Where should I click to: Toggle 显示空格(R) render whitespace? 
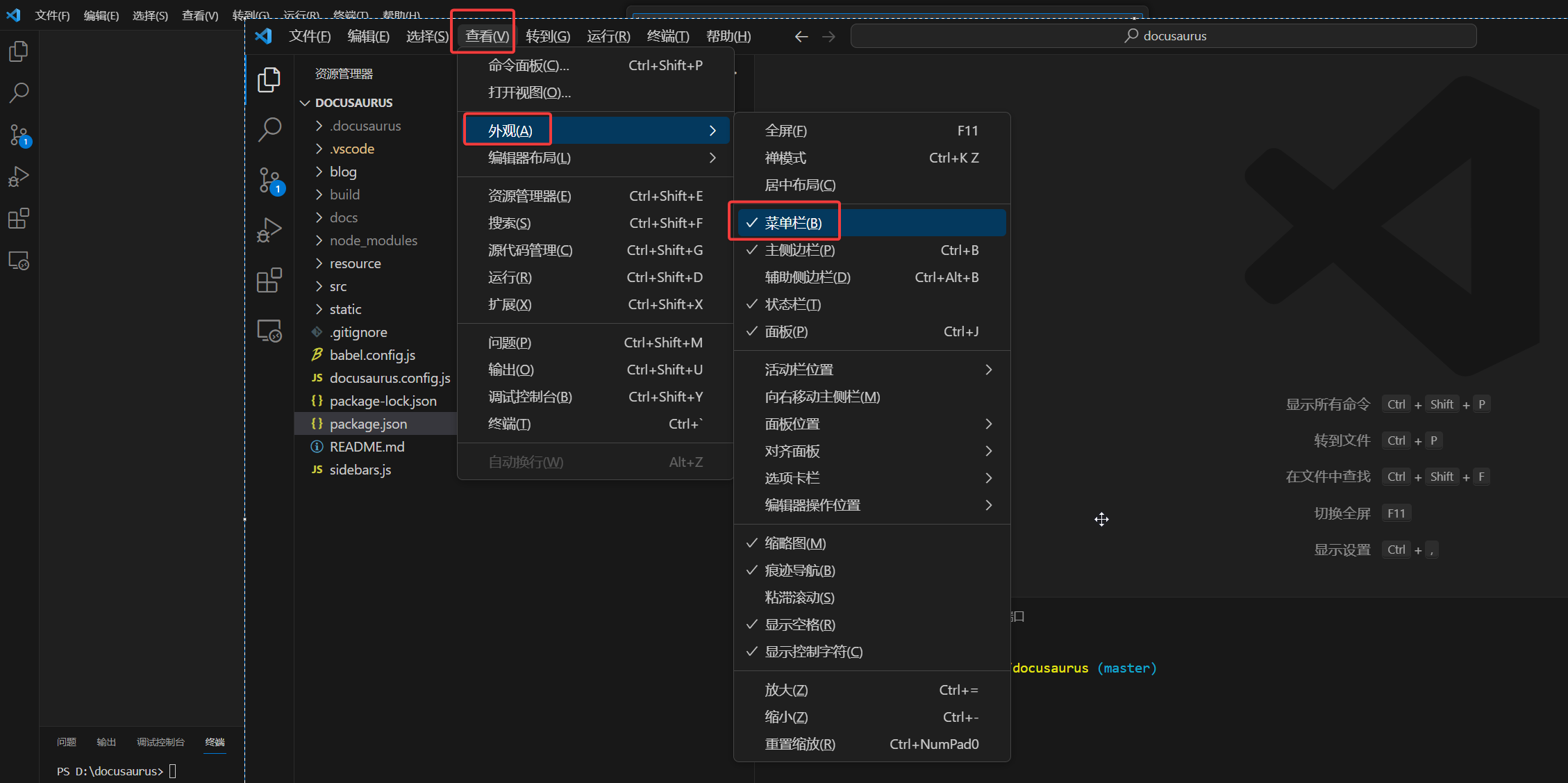[871, 625]
